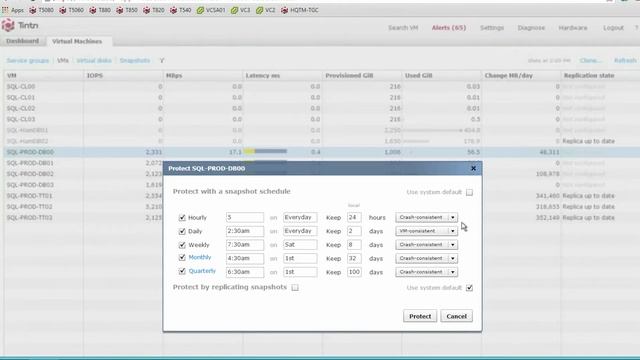Open Search VM link
Image resolution: width=640 pixels, height=360 pixels.
pos(403,28)
